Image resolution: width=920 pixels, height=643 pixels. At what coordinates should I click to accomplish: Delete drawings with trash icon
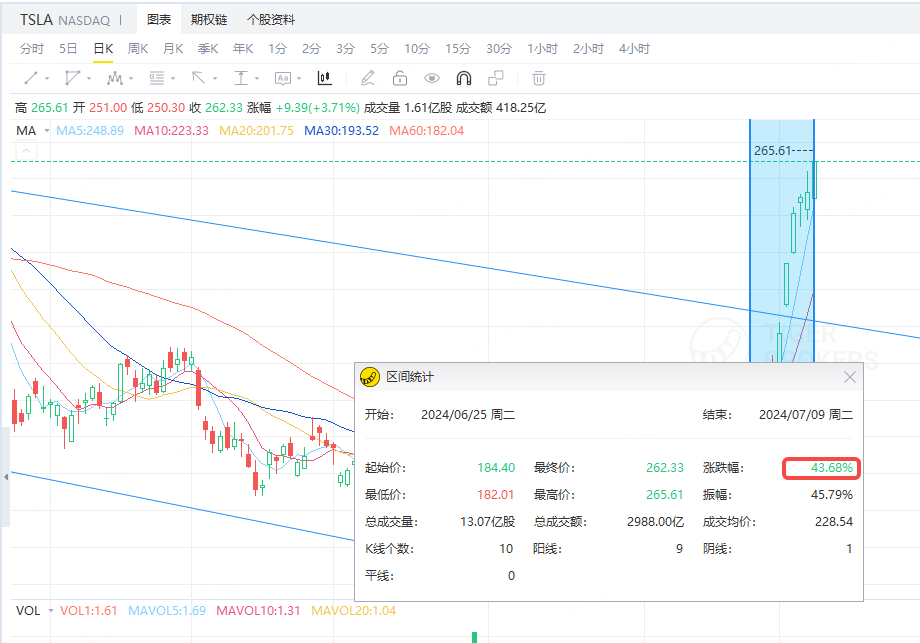539,78
